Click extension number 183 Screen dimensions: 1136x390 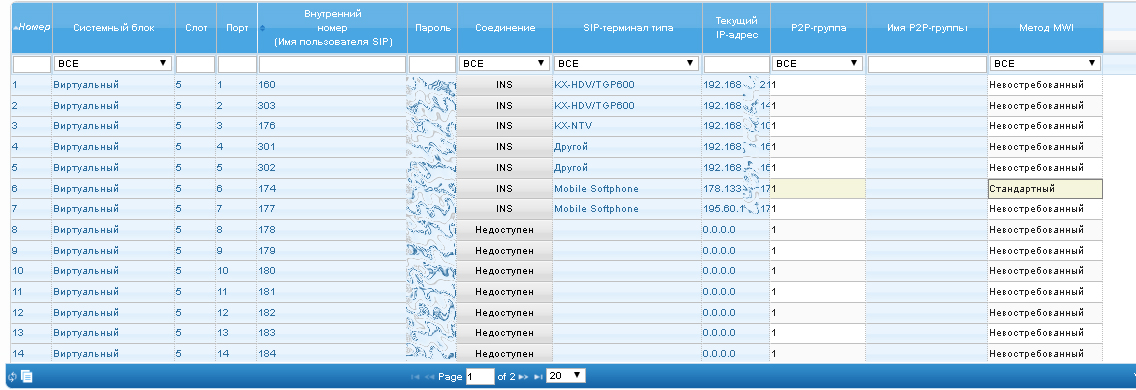[267, 333]
